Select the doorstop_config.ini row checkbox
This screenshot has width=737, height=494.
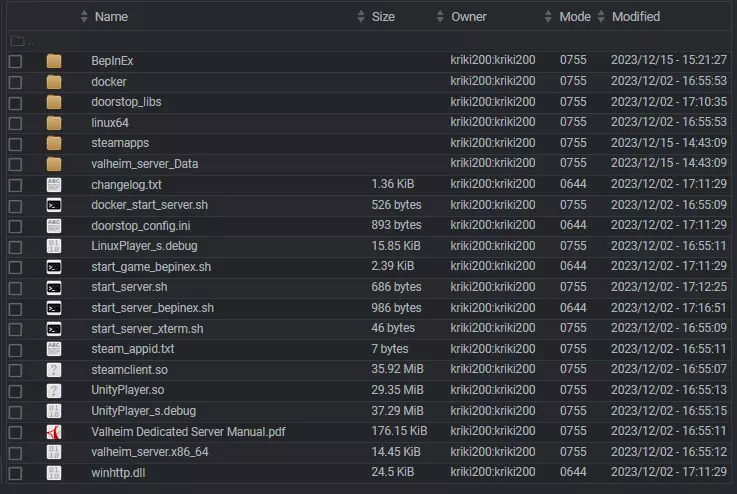pyautogui.click(x=15, y=226)
